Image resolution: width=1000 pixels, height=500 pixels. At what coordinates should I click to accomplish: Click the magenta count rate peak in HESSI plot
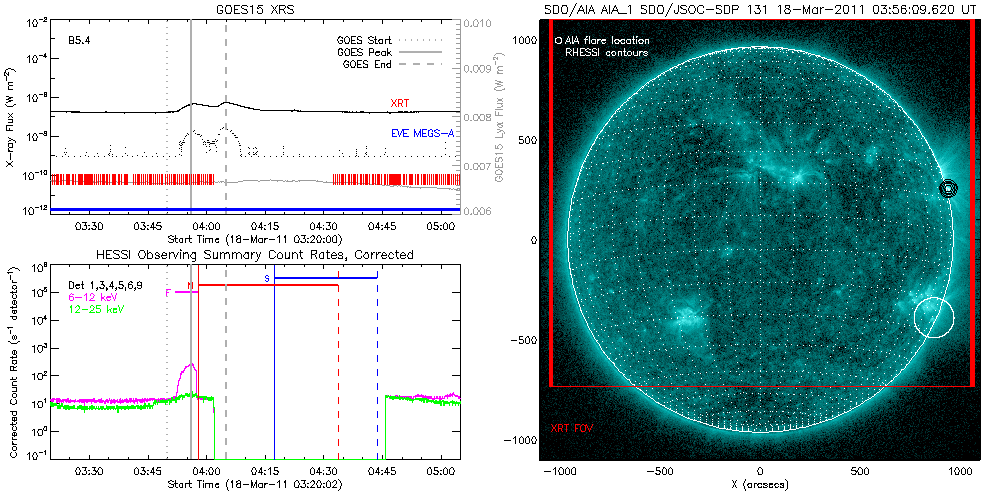[x=190, y=366]
